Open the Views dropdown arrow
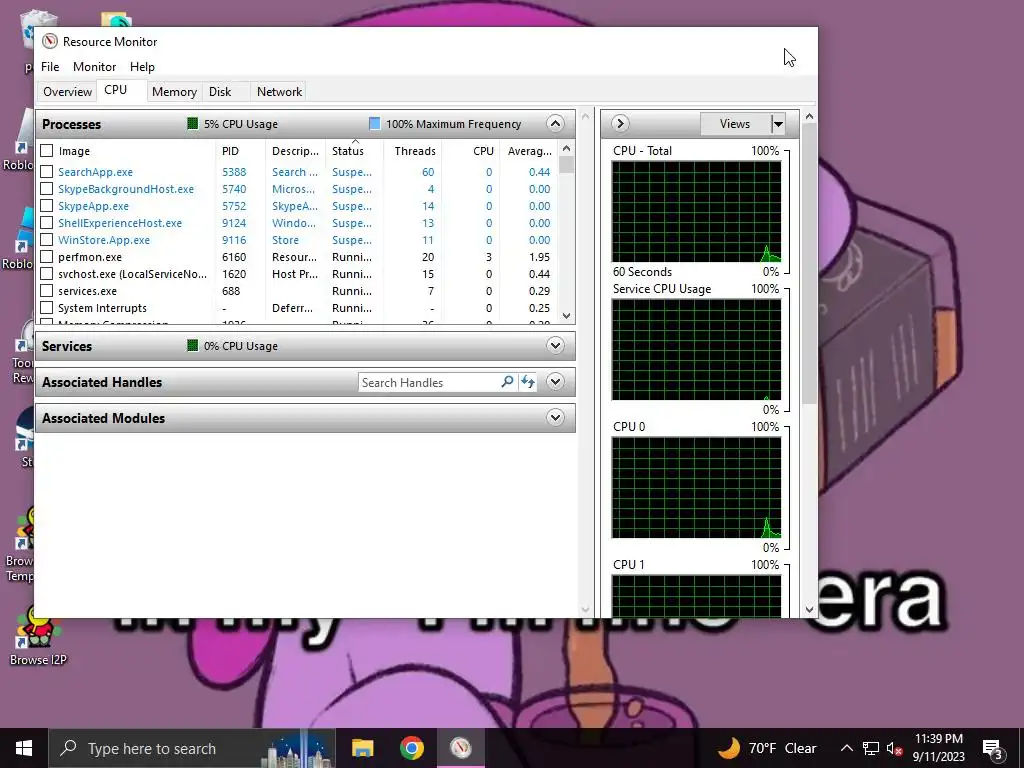The height and width of the screenshot is (768, 1024). pyautogui.click(x=778, y=123)
